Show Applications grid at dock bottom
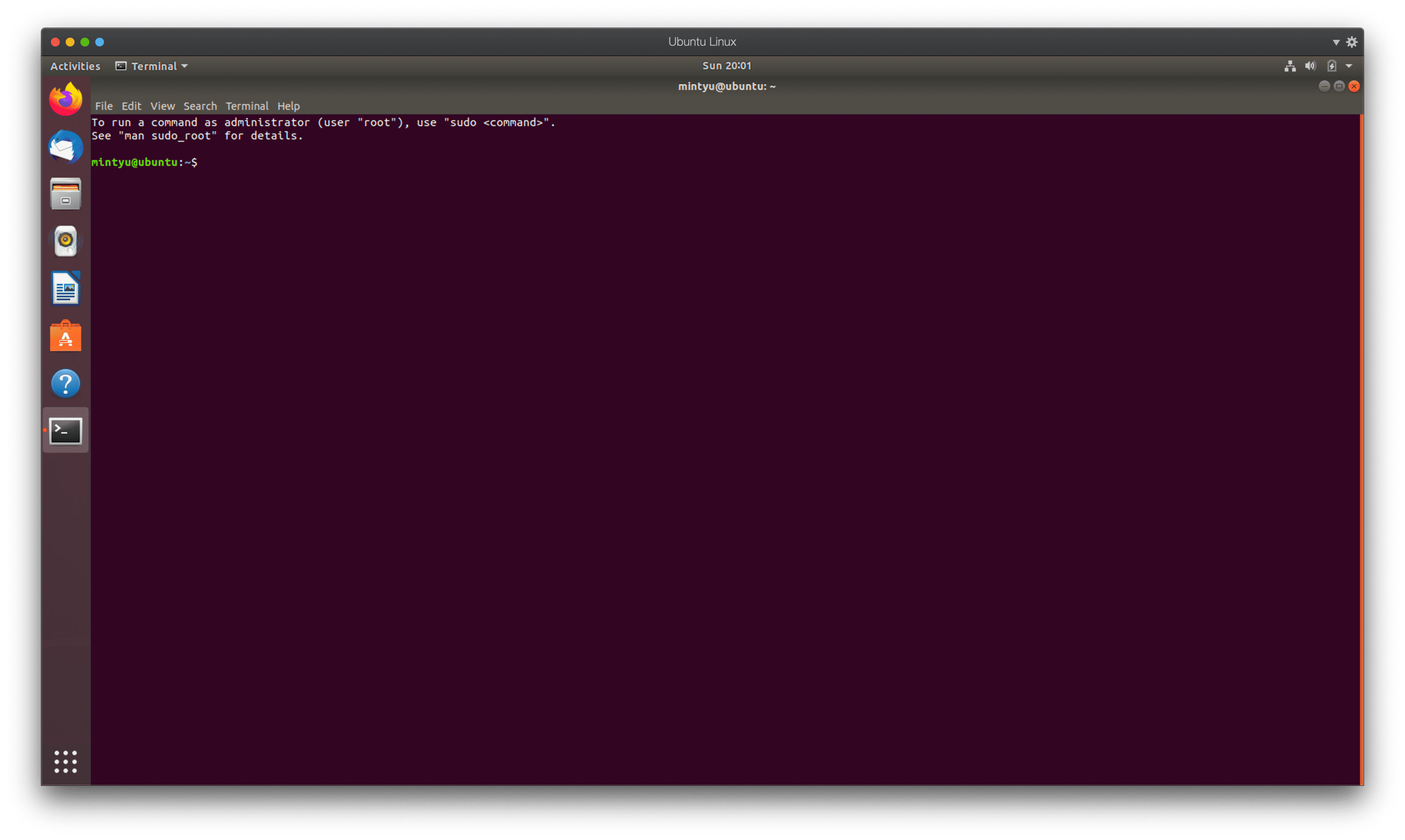 tap(66, 762)
